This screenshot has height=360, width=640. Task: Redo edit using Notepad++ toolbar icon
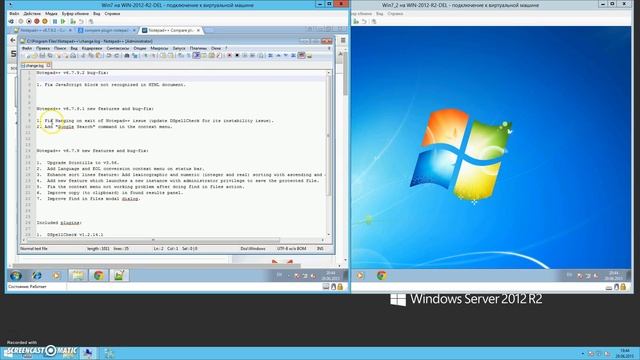pyautogui.click(x=117, y=55)
